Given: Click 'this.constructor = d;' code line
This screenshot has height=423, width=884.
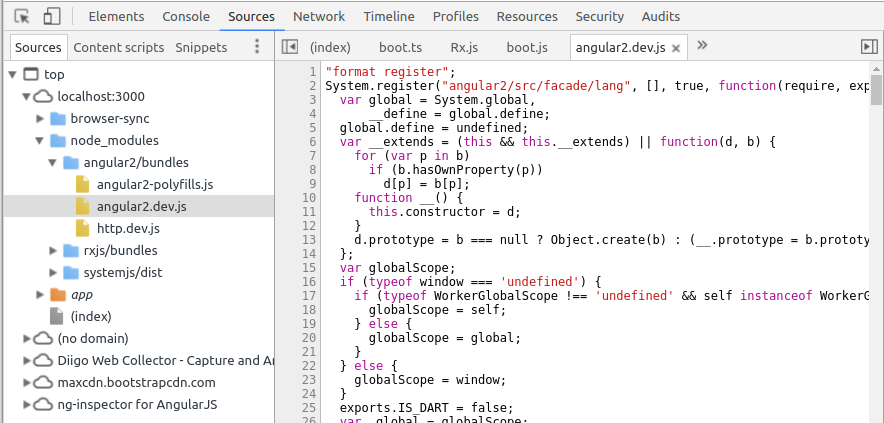Looking at the screenshot, I should coord(445,212).
